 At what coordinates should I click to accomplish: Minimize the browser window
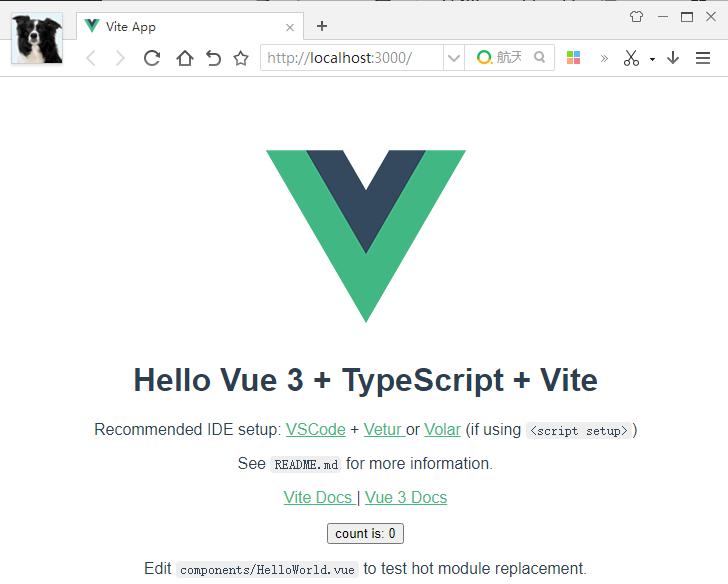point(663,17)
